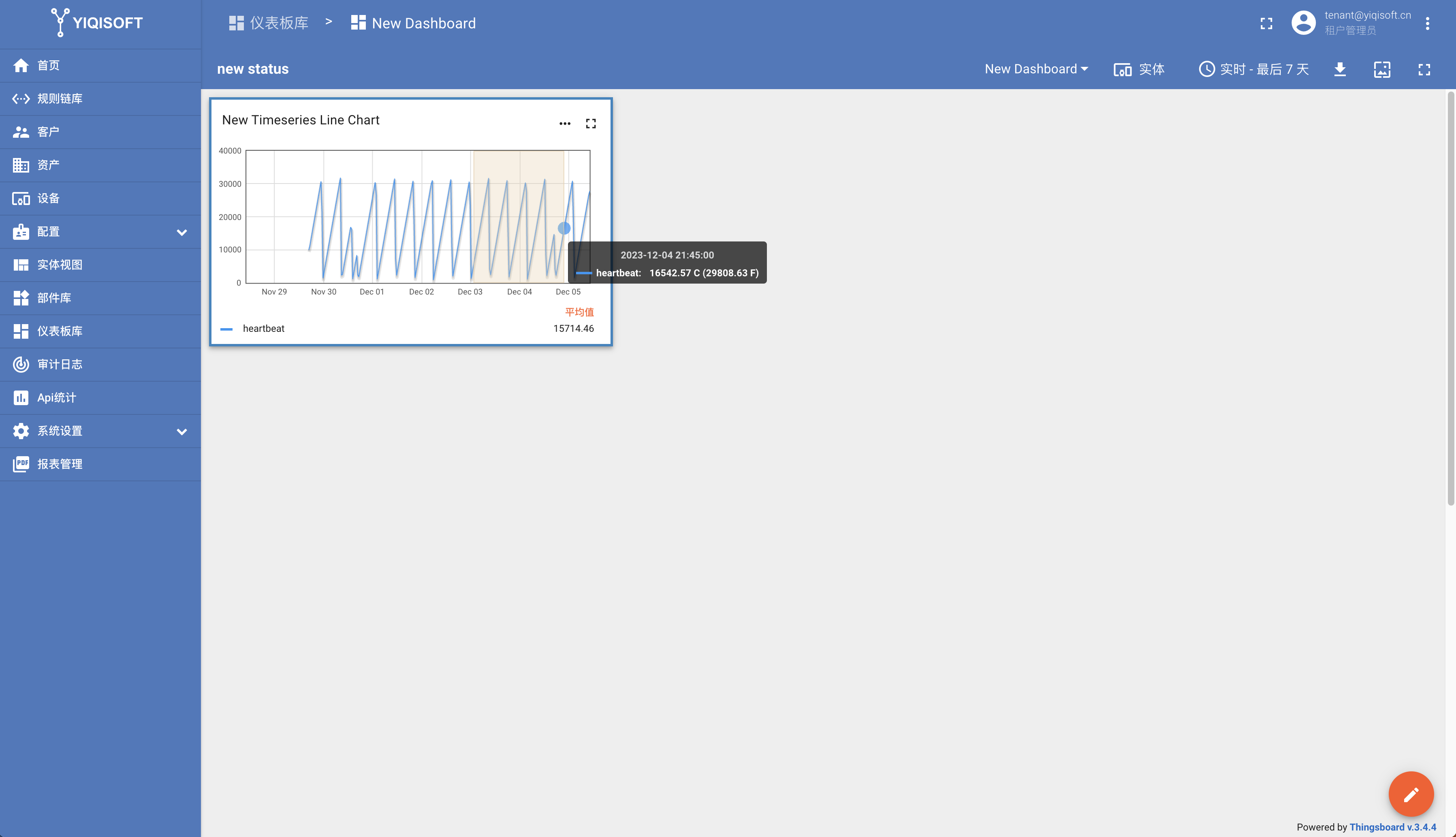The width and height of the screenshot is (1456, 837).
Task: Expand the 配置 sidebar submenu
Action: pos(181,232)
